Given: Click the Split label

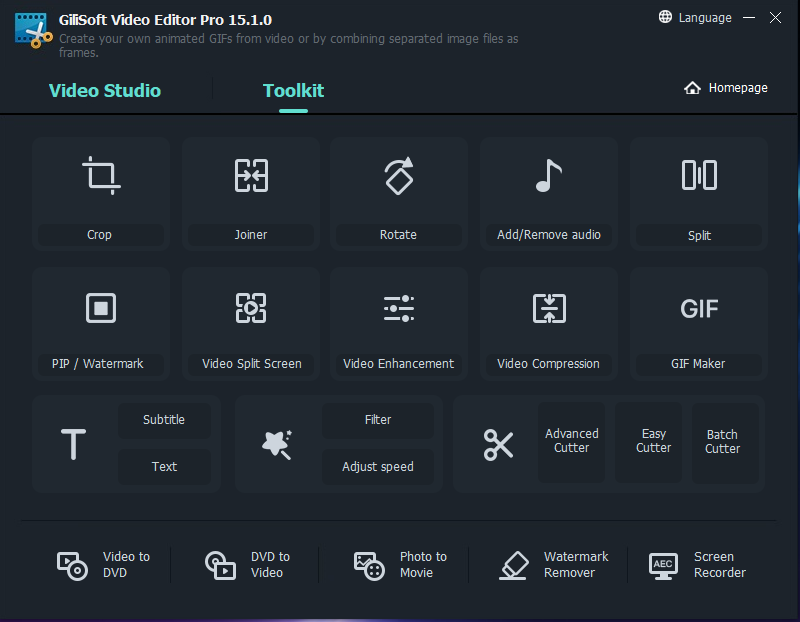Looking at the screenshot, I should (699, 235).
